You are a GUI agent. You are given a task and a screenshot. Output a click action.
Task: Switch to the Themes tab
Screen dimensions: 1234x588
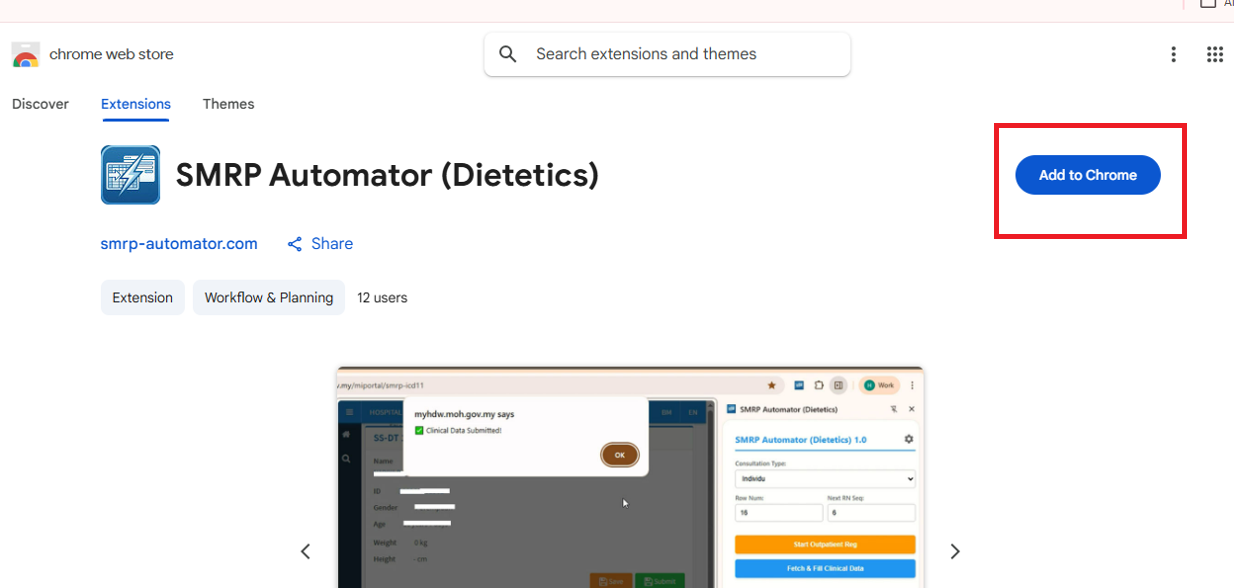click(228, 104)
